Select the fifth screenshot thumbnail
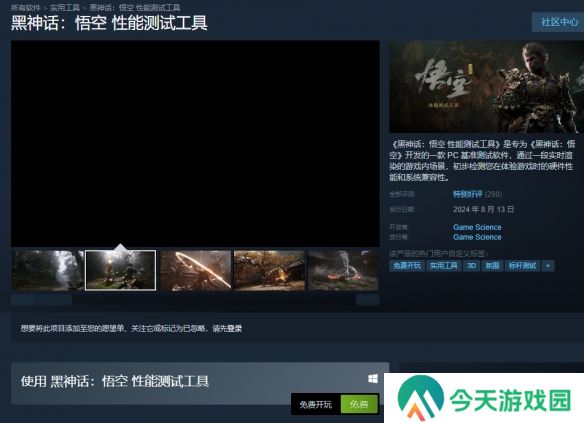This screenshot has width=584, height=423. coord(343,270)
